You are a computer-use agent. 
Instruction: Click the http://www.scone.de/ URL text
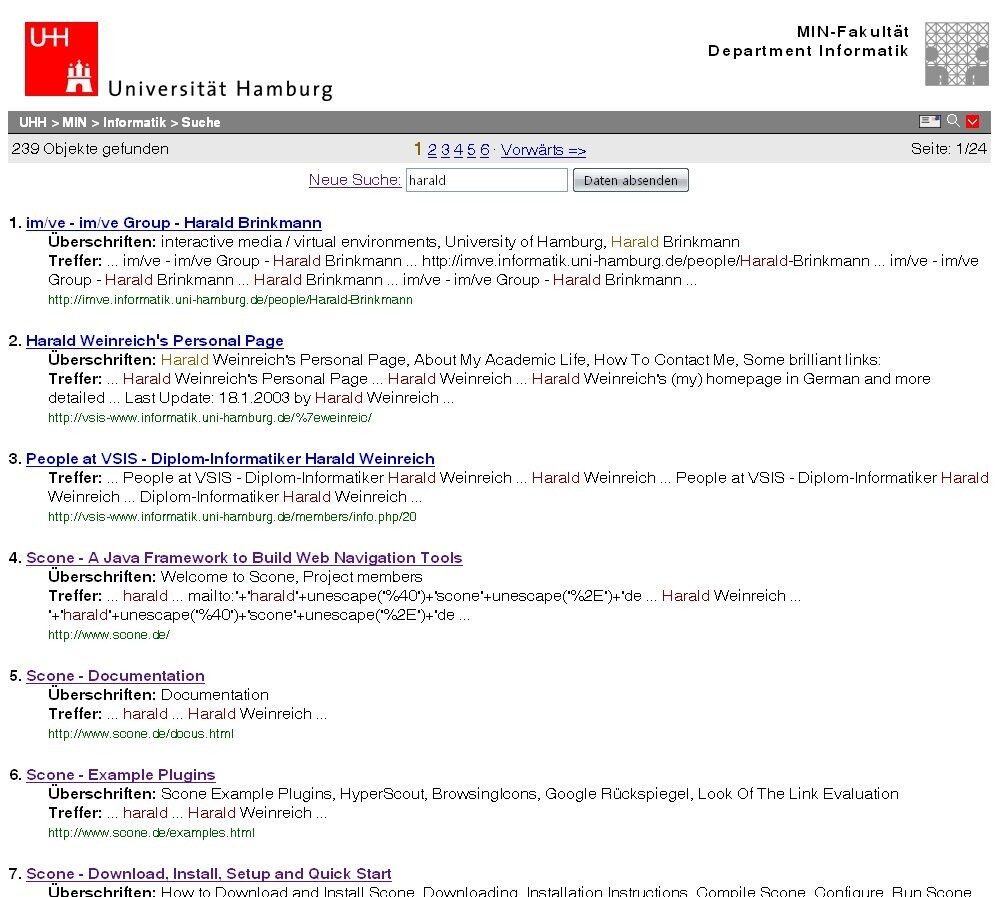(x=109, y=635)
